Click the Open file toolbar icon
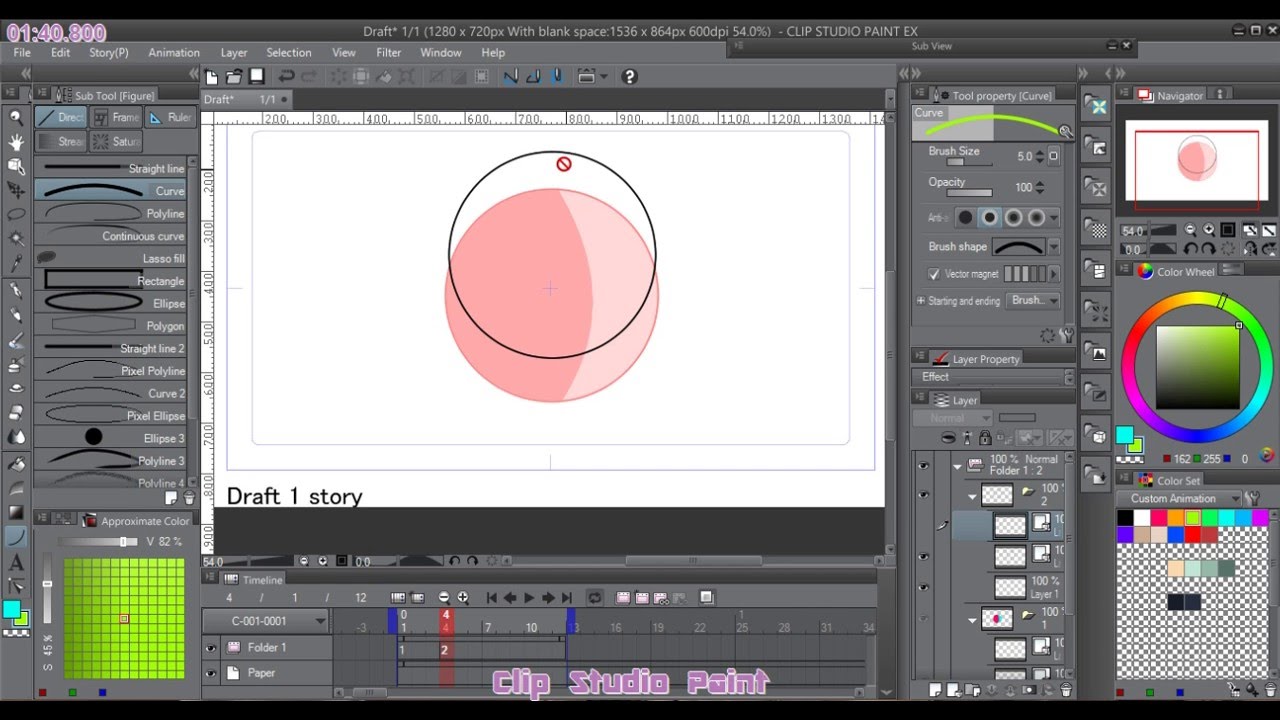Viewport: 1280px width, 720px height. [233, 76]
